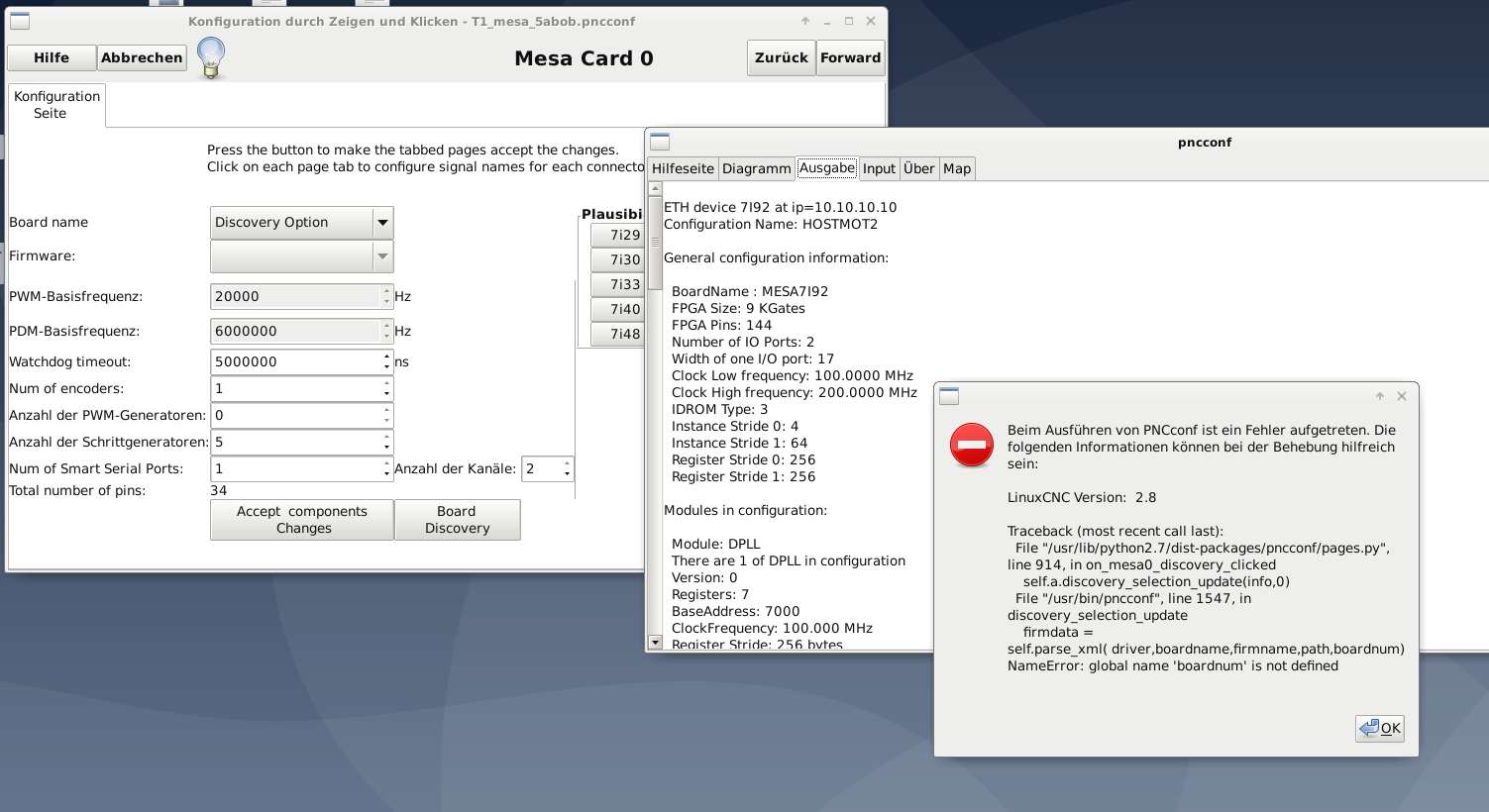Click 'LinuxCNC Version: 2.8' text
The width and height of the screenshot is (1489, 812).
pos(1082,497)
